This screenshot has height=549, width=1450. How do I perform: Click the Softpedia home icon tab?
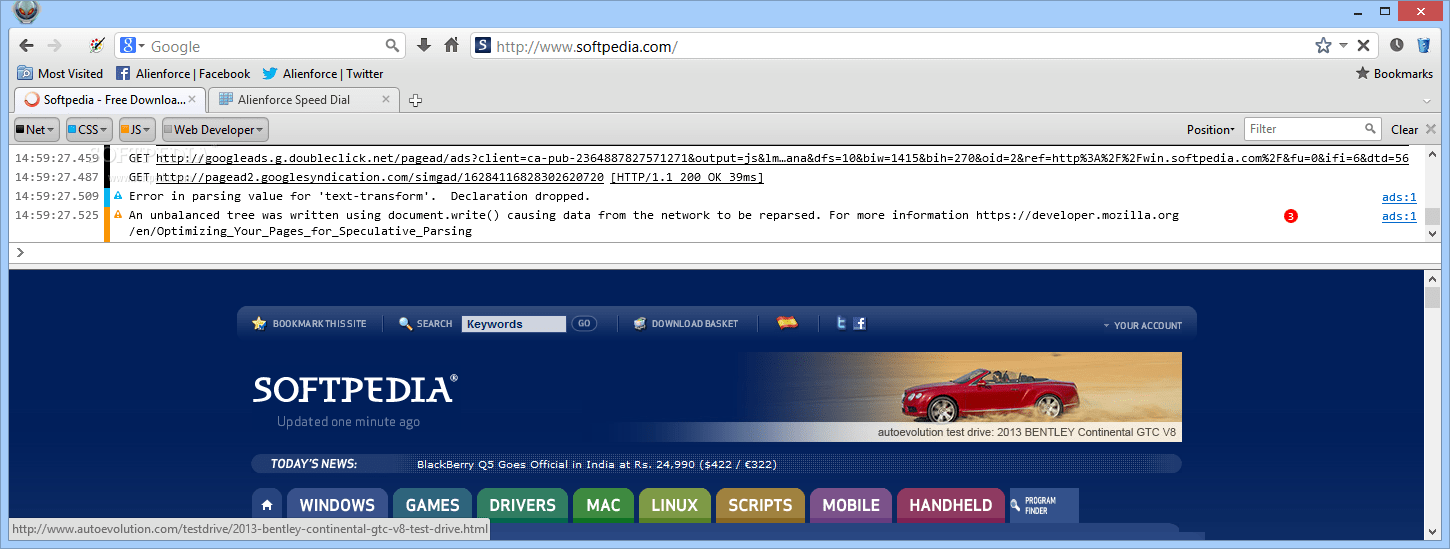click(267, 505)
